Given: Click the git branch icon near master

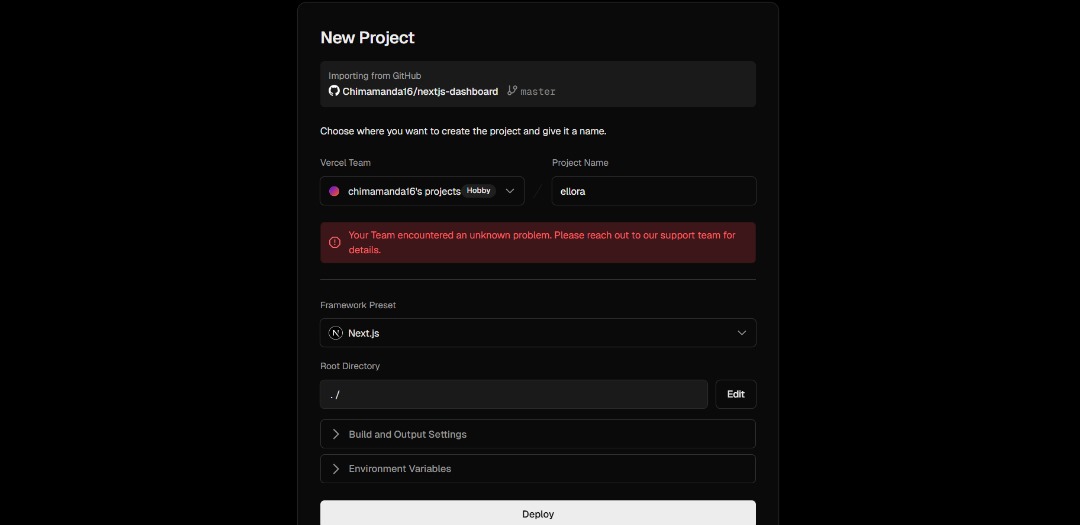Looking at the screenshot, I should point(512,90).
